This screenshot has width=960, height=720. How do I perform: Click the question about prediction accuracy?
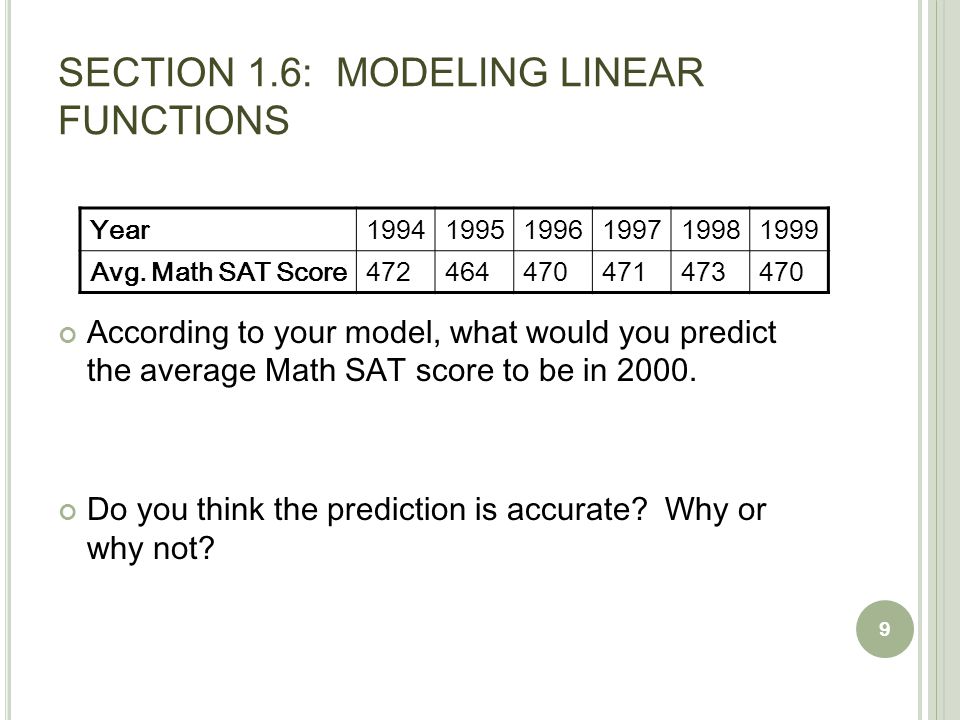tap(426, 528)
